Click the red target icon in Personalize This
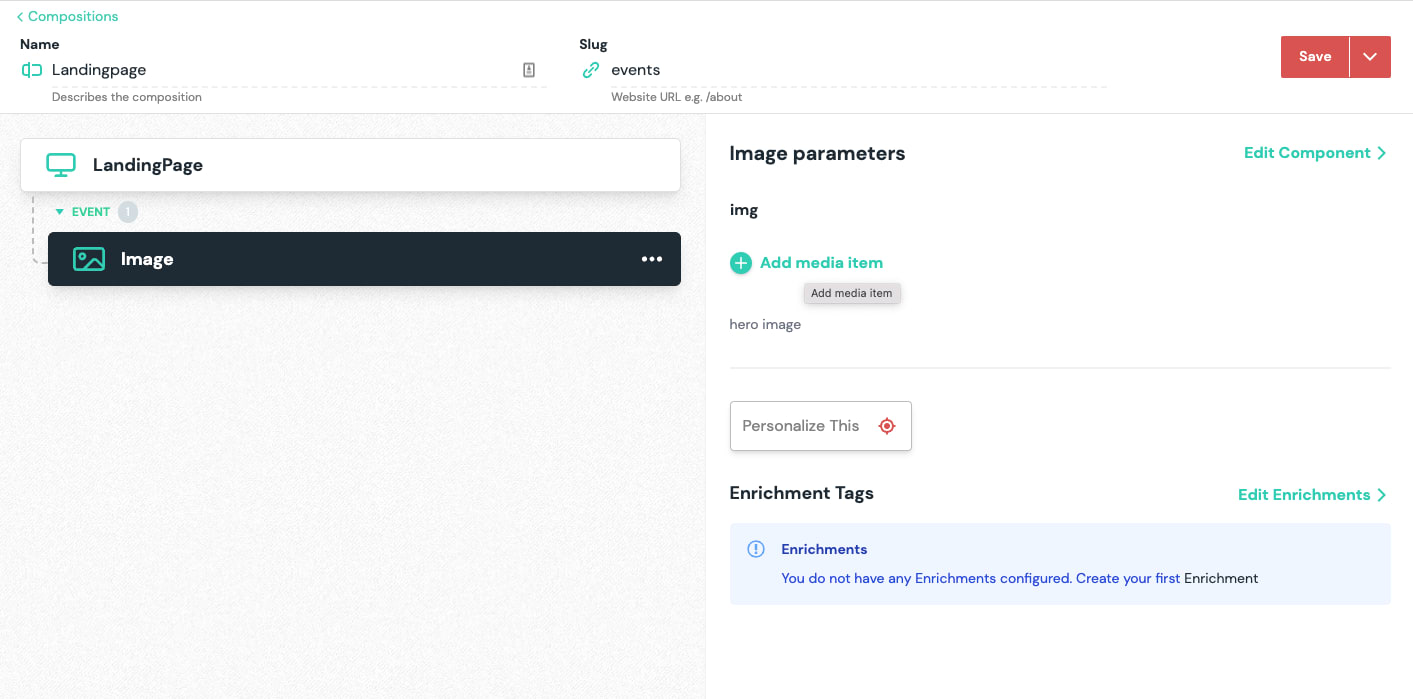The image size is (1413, 699). coord(886,426)
